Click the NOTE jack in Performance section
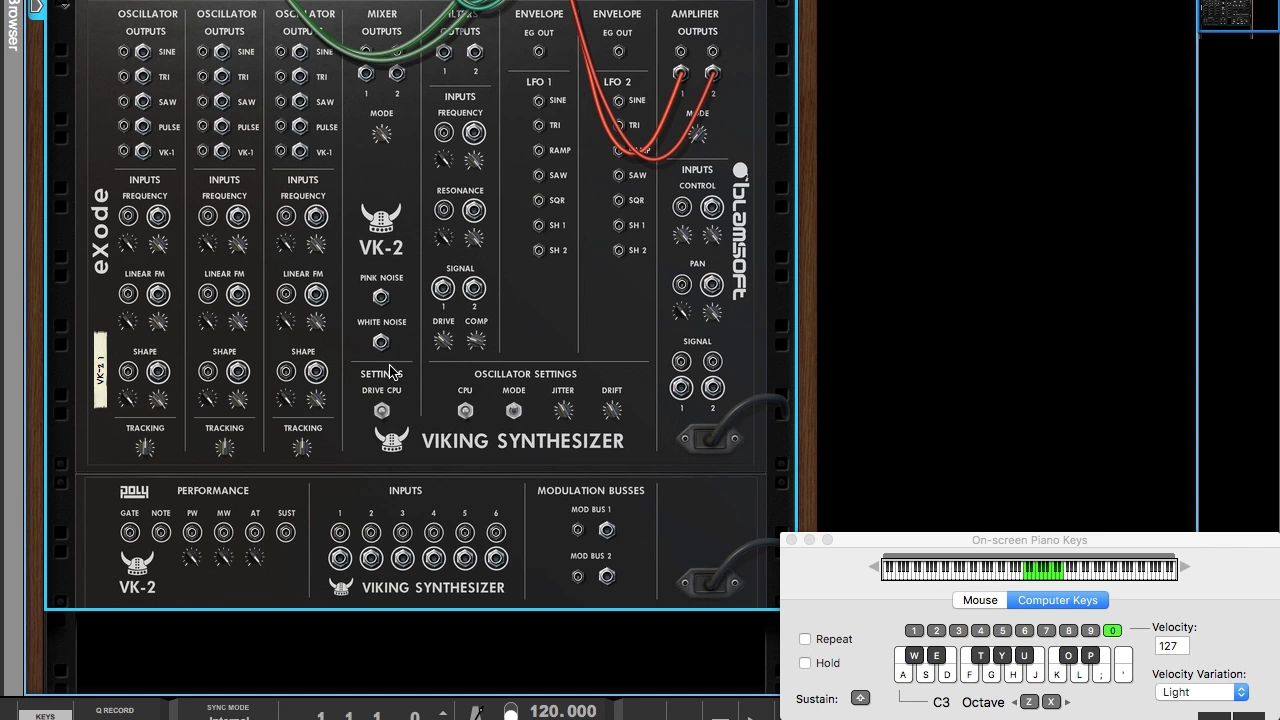The height and width of the screenshot is (720, 1280). (x=161, y=533)
